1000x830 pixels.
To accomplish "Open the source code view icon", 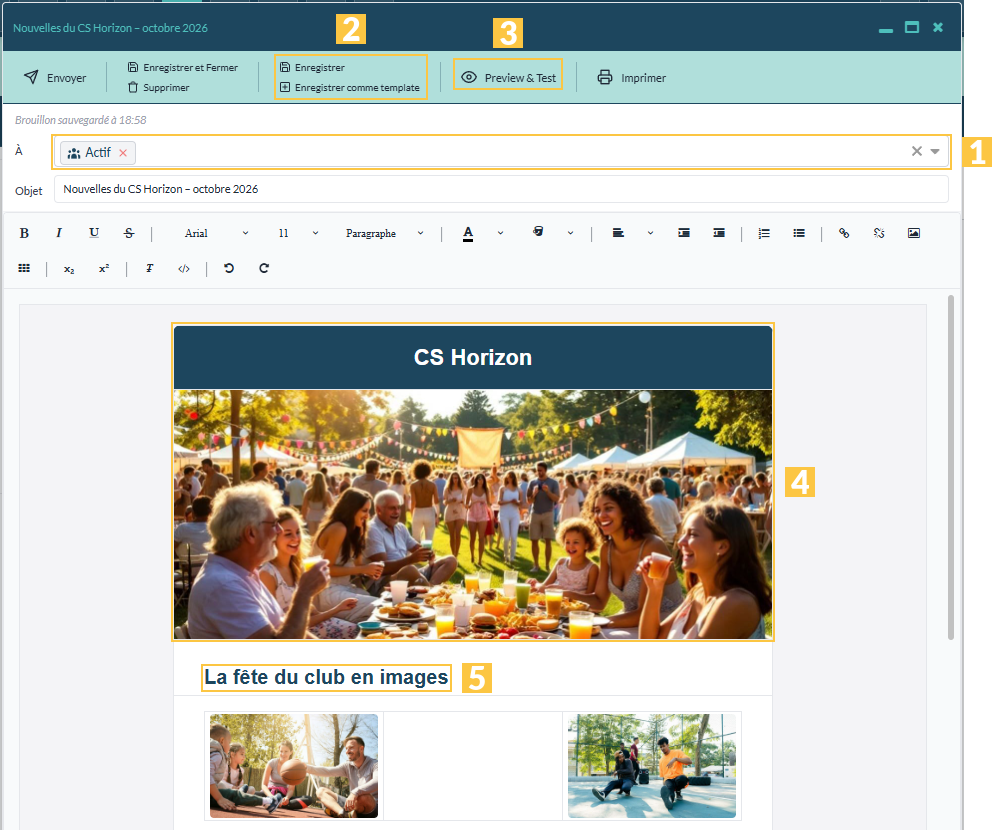I will [184, 269].
